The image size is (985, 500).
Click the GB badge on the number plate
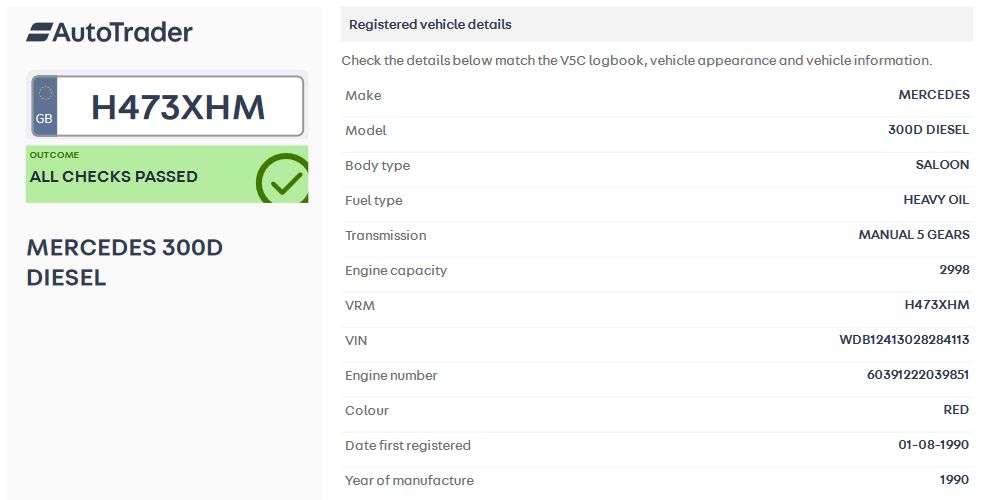click(45, 106)
